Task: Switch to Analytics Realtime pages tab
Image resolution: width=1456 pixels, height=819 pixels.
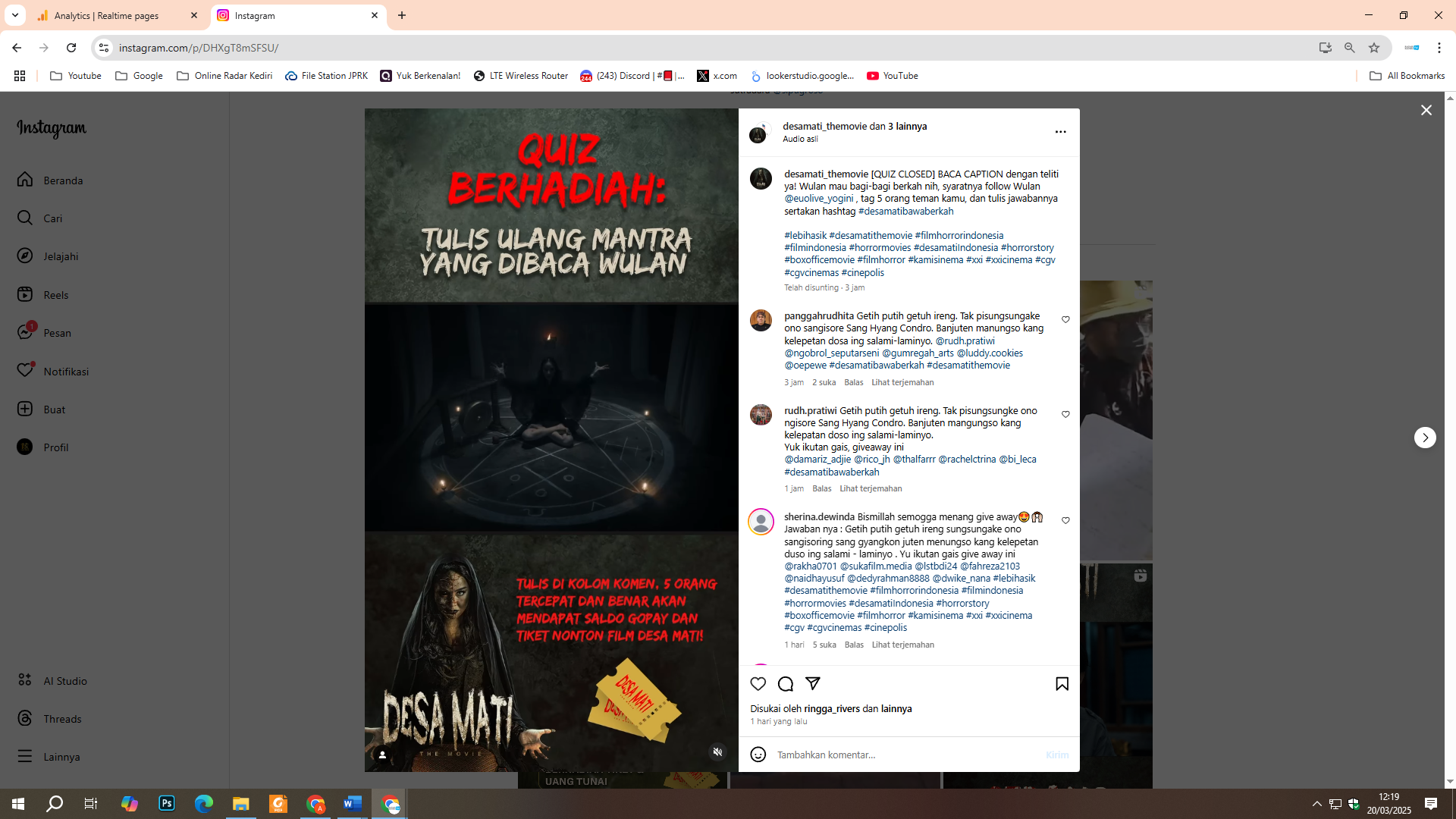Action: coord(118,15)
